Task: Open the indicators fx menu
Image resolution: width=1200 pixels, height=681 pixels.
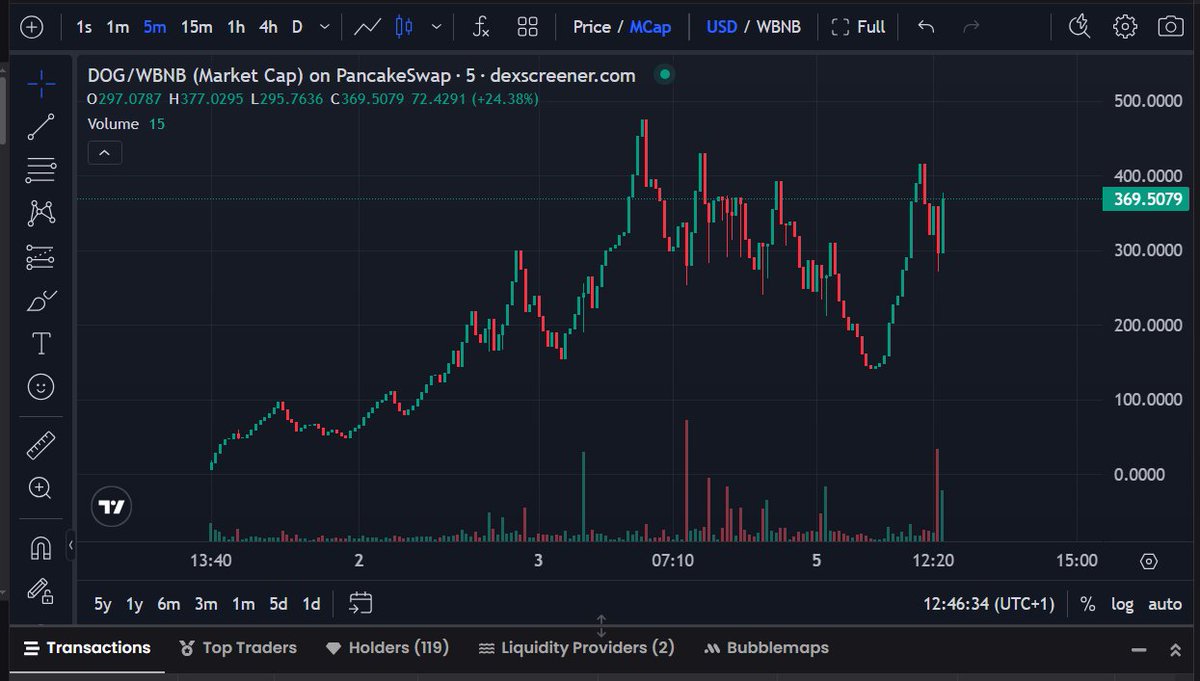Action: pos(481,27)
